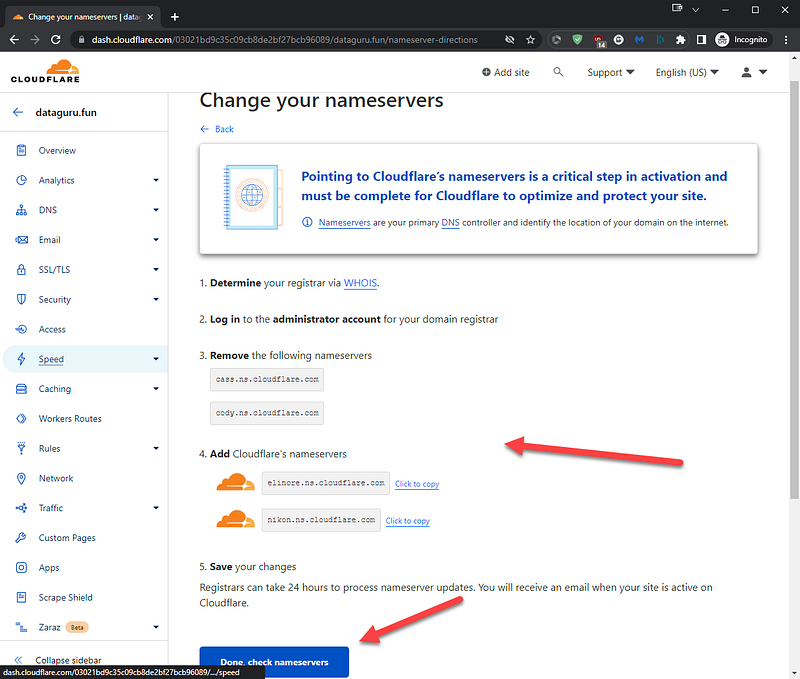The width and height of the screenshot is (800, 679).
Task: Click the Workers Routes icon
Action: point(21,418)
